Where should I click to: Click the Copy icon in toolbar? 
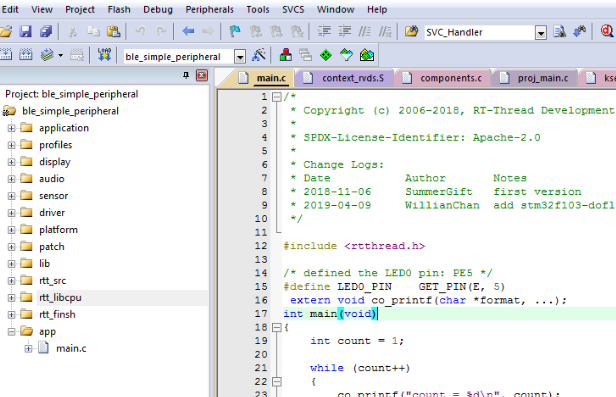[x=93, y=31]
